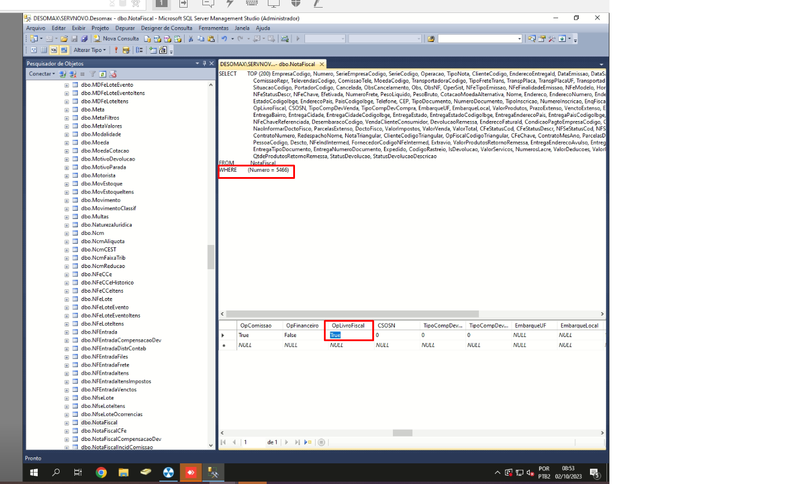The width and height of the screenshot is (800, 484).
Task: Click the Execute SQL red exclamation icon
Action: coord(116,50)
